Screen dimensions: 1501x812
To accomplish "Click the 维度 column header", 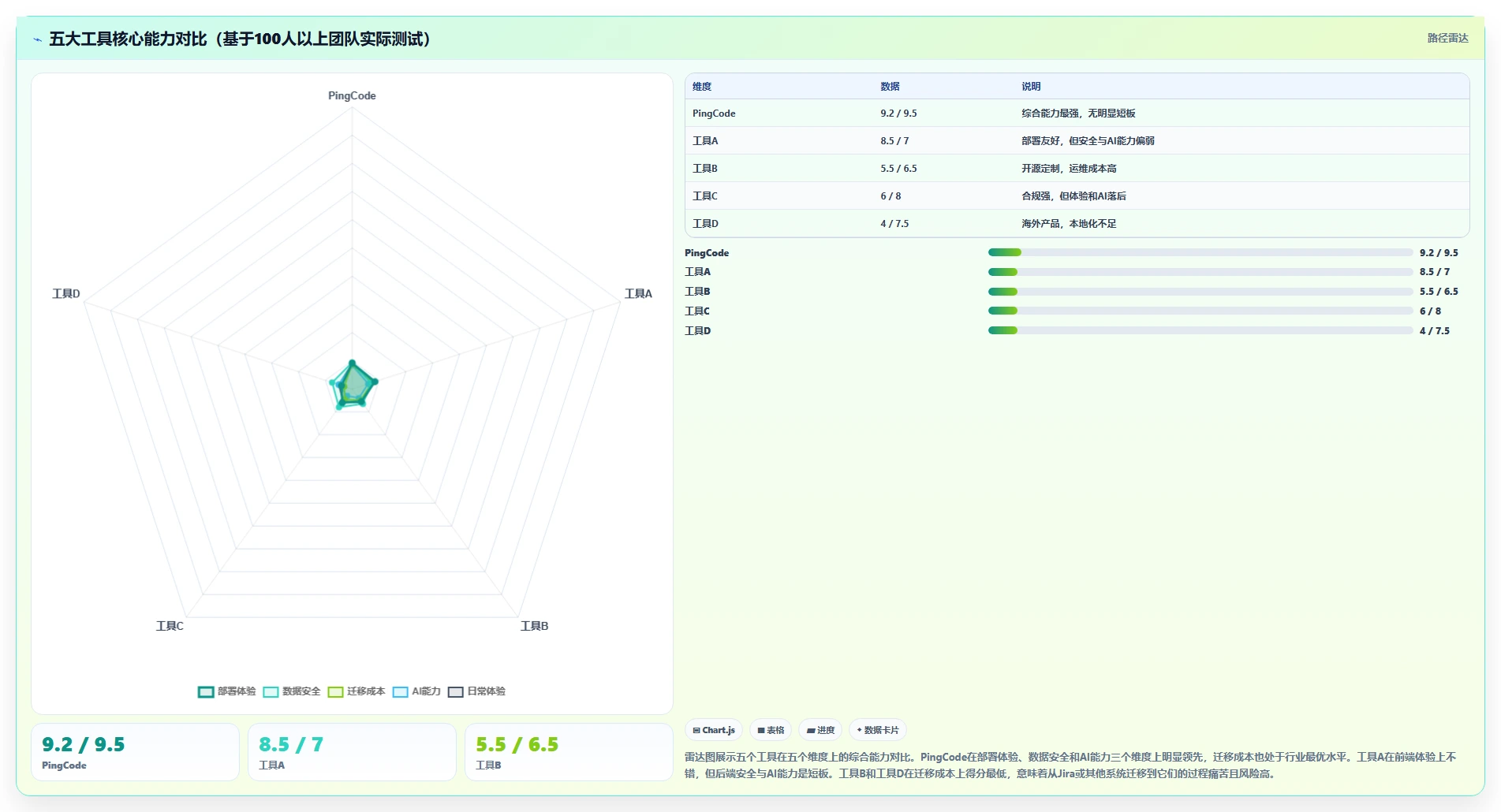I will tap(702, 87).
